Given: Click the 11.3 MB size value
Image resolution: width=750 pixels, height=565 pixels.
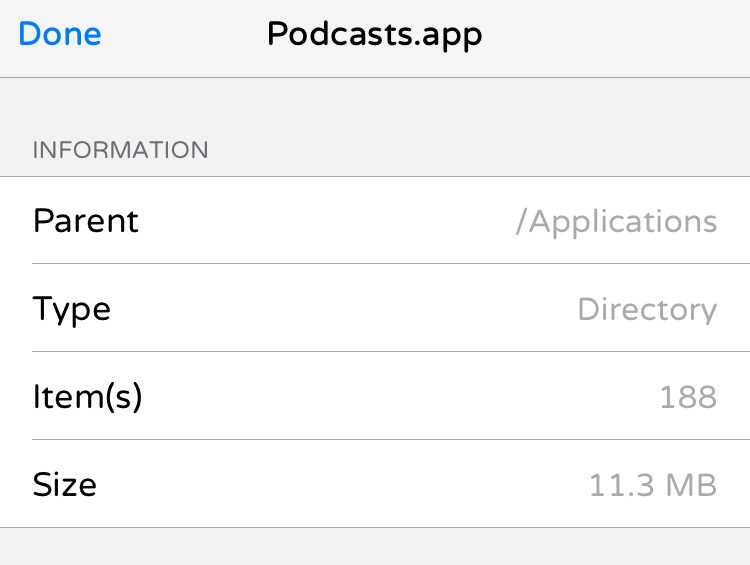Looking at the screenshot, I should pos(653,485).
